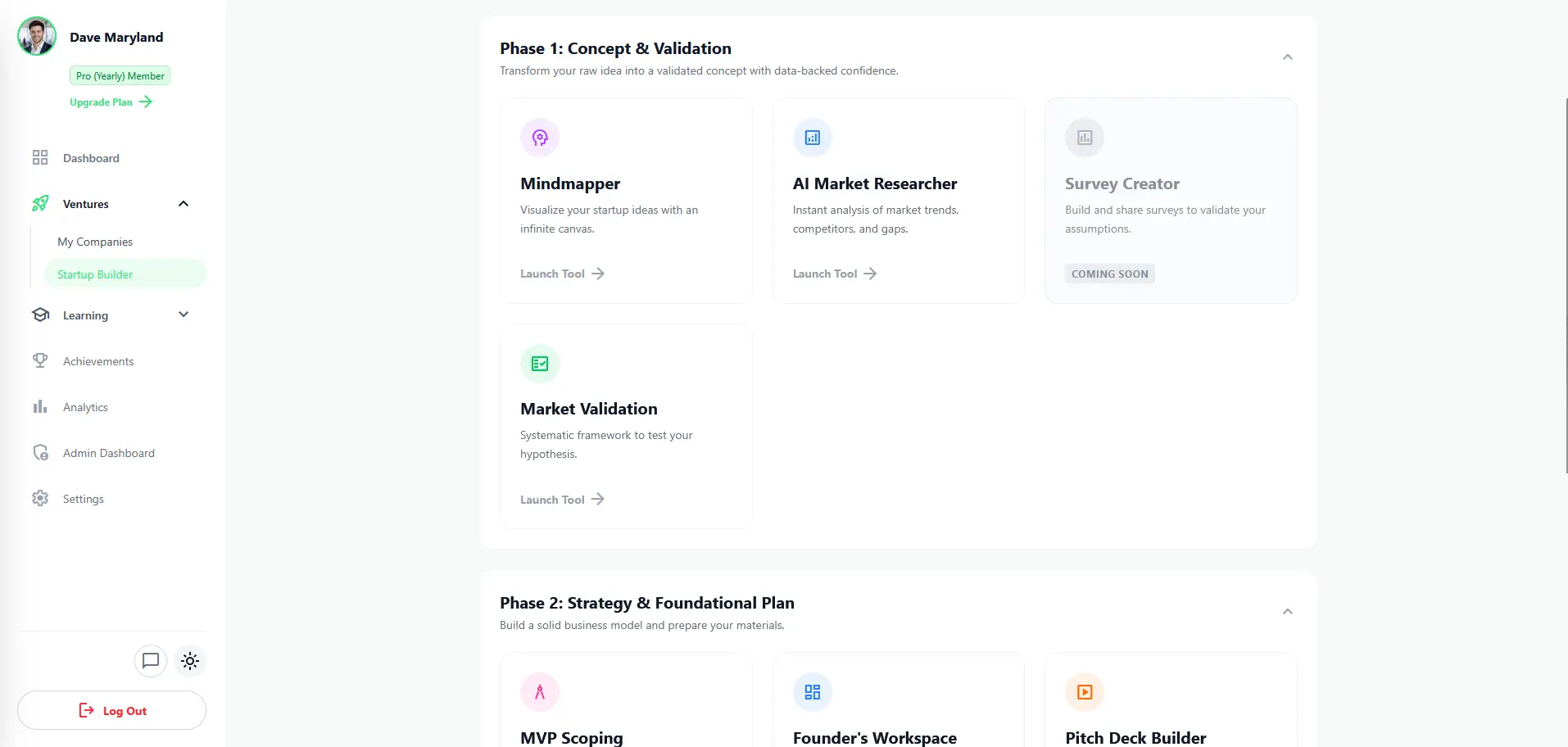
Task: Click 'Phase 1: Concept & Validation' heading
Action: click(x=615, y=48)
